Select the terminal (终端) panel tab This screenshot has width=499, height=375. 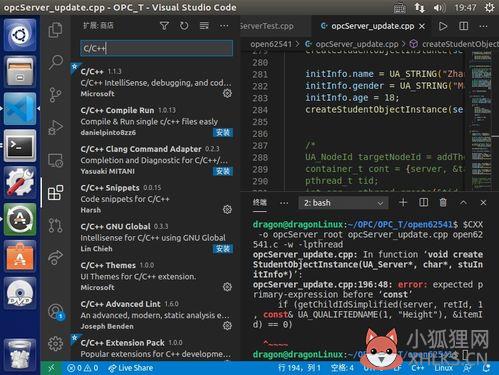[260, 202]
